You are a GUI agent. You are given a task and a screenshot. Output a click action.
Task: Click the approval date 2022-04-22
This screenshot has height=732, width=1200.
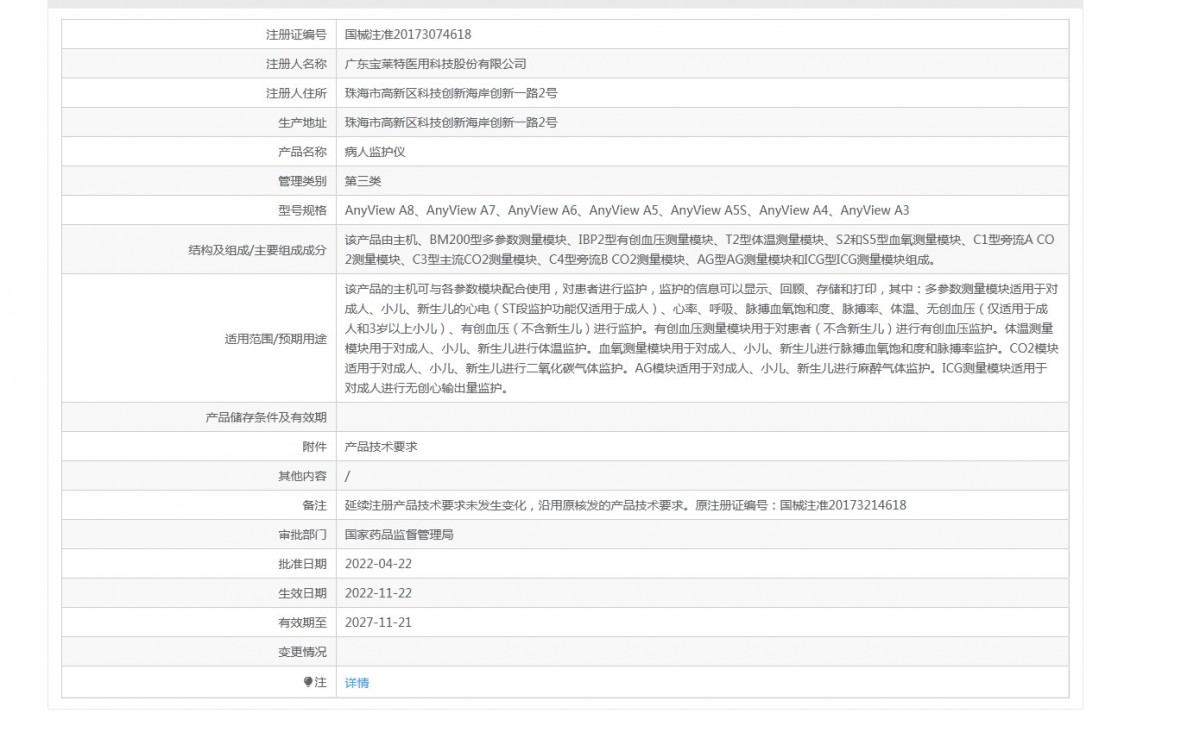tap(378, 564)
